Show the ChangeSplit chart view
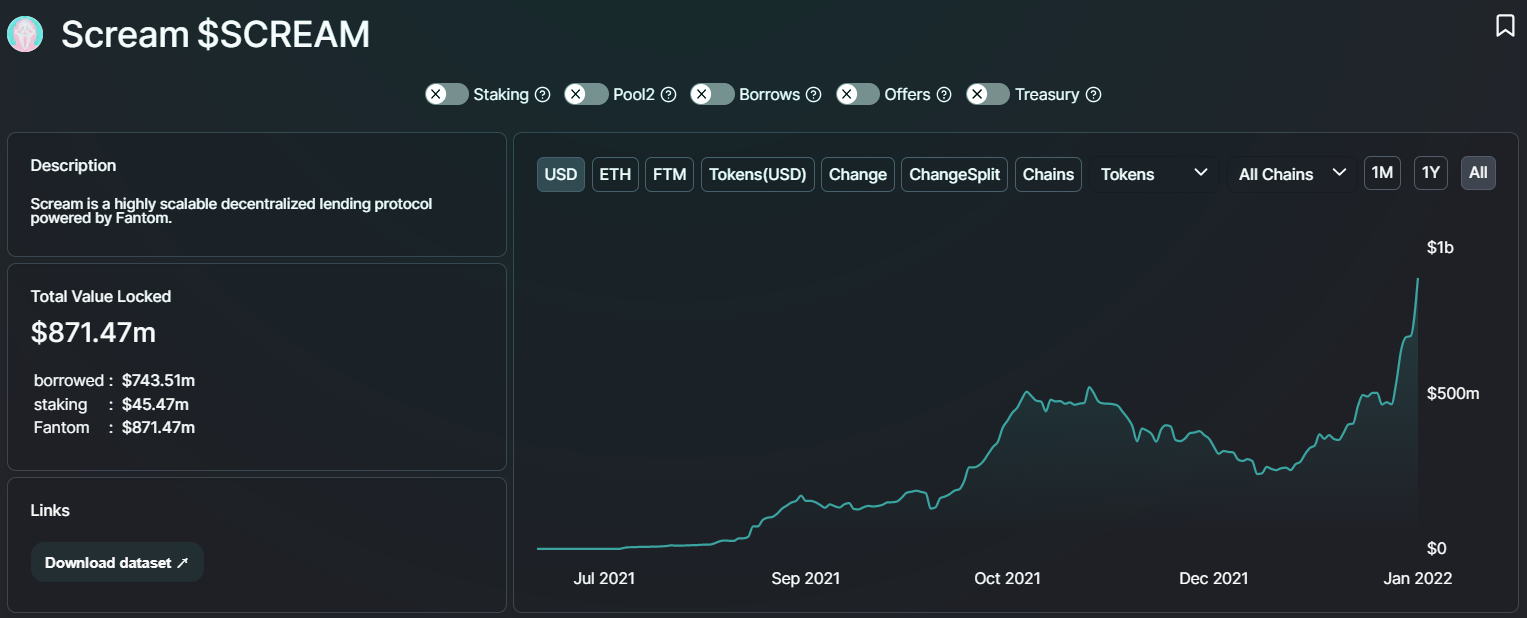The width and height of the screenshot is (1527, 618). [954, 174]
